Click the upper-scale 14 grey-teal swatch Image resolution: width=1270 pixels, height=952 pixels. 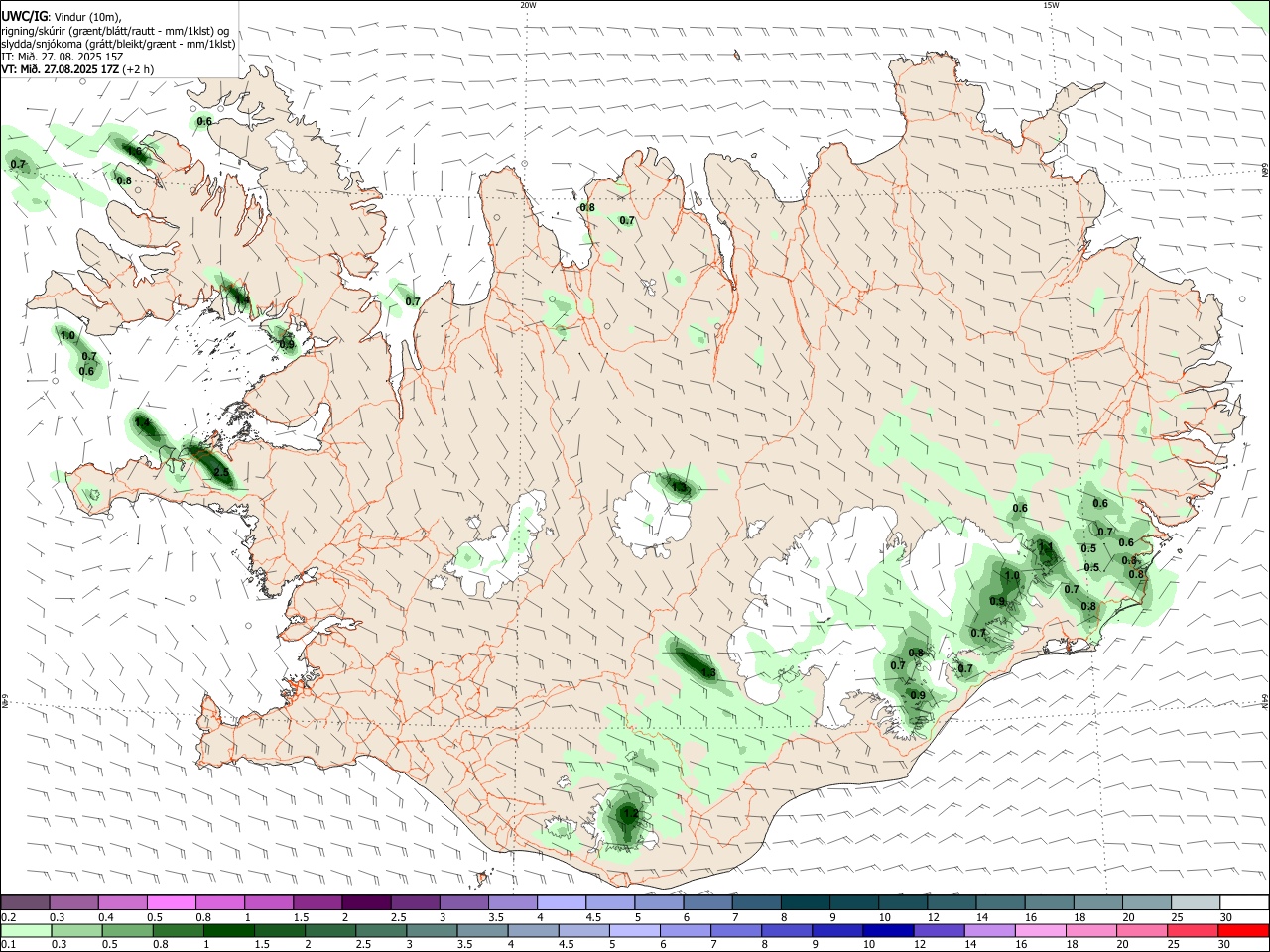999,902
